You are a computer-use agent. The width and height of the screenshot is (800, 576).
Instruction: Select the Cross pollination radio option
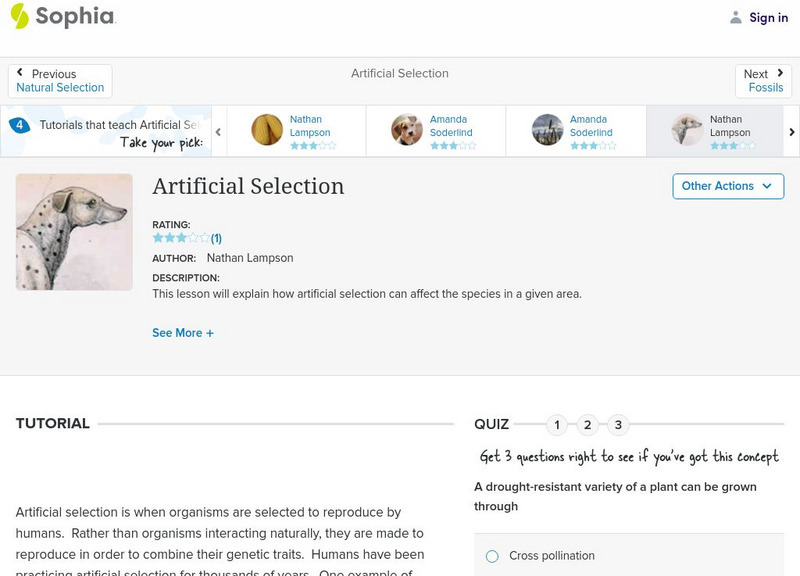click(492, 556)
